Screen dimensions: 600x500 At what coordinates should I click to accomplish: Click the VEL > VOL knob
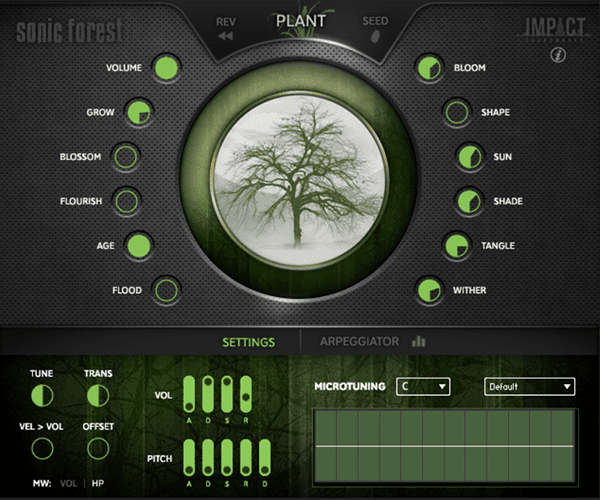pyautogui.click(x=42, y=448)
